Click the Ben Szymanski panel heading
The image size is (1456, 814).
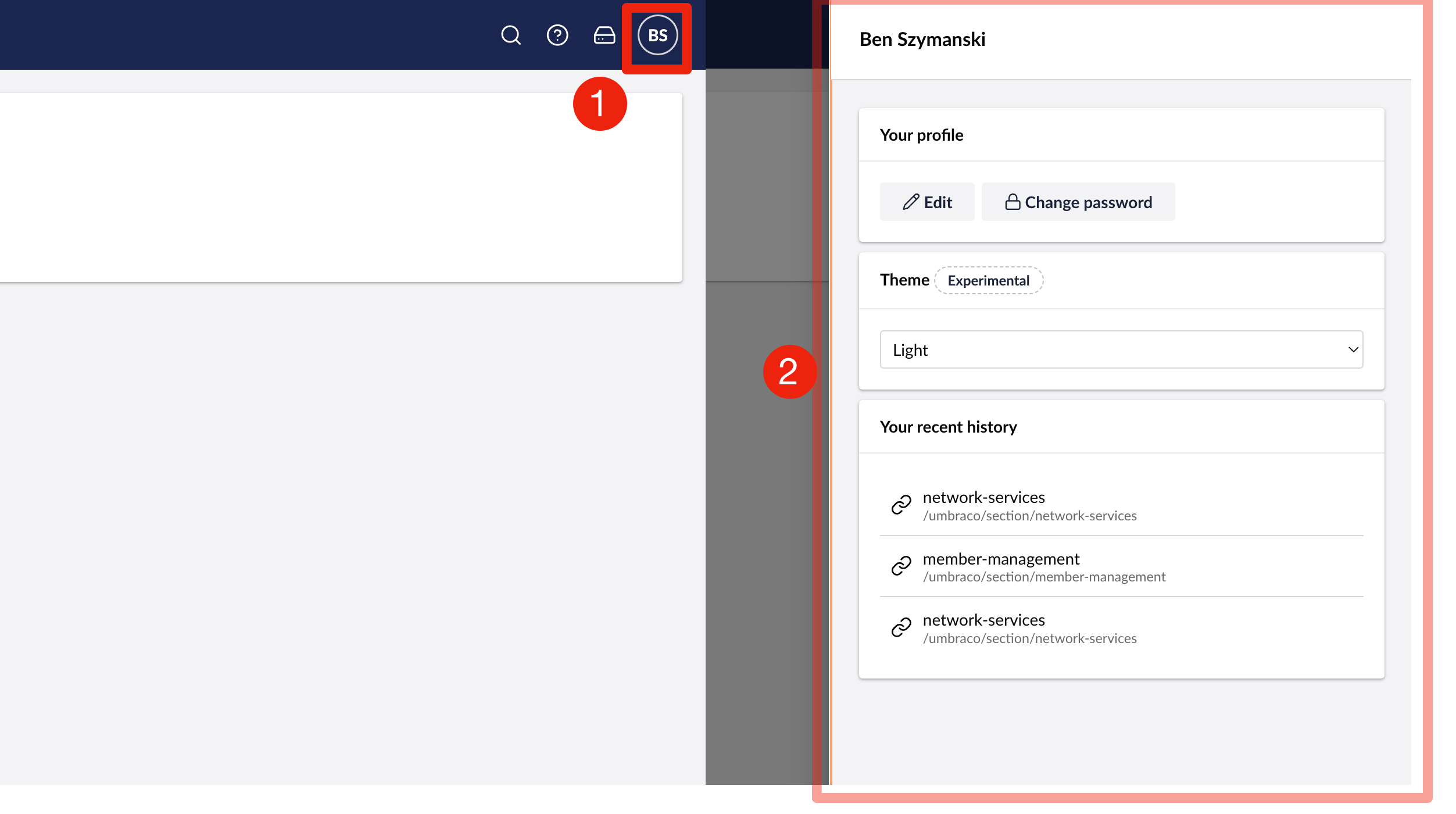(x=922, y=40)
